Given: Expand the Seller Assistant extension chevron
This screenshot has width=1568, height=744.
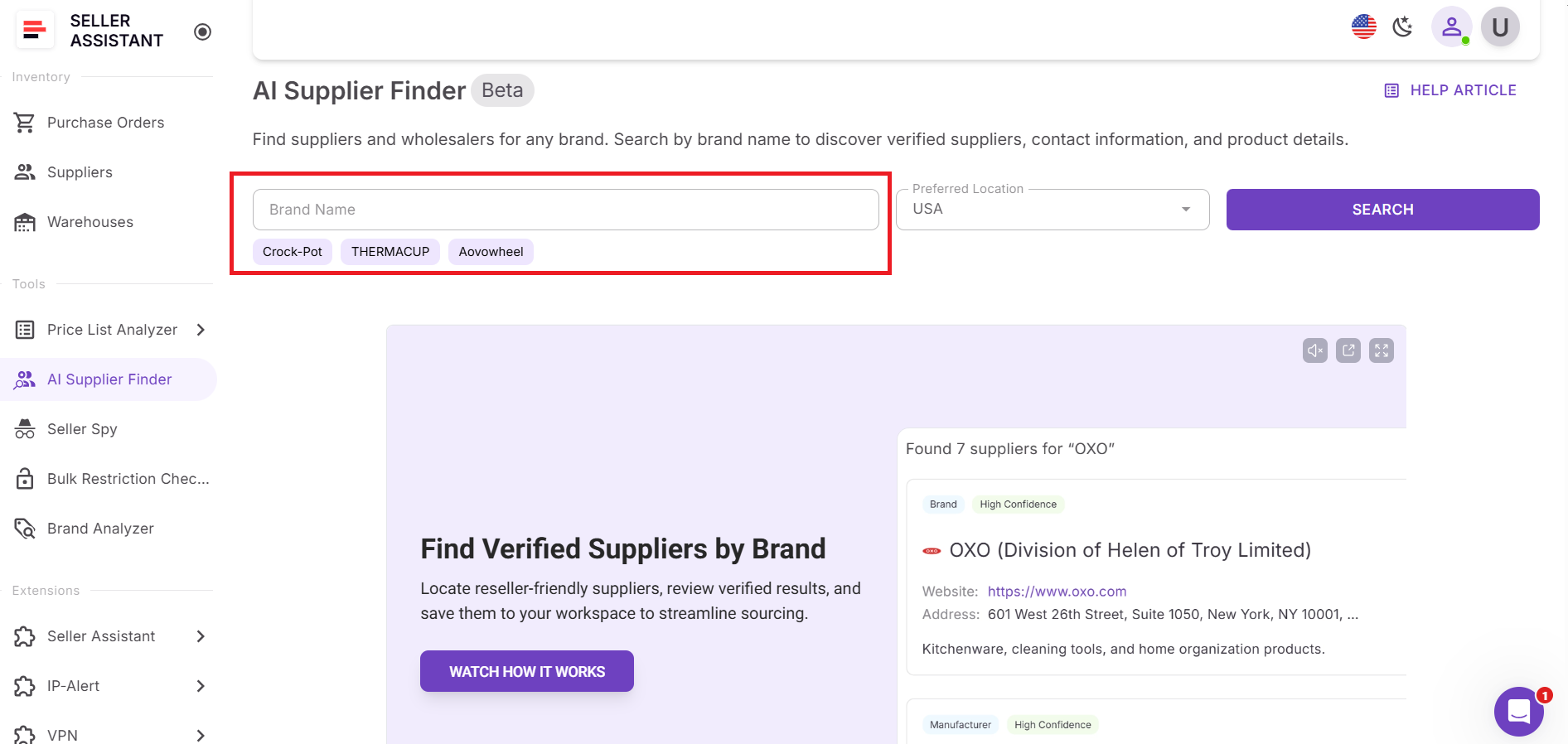Looking at the screenshot, I should click(x=200, y=636).
